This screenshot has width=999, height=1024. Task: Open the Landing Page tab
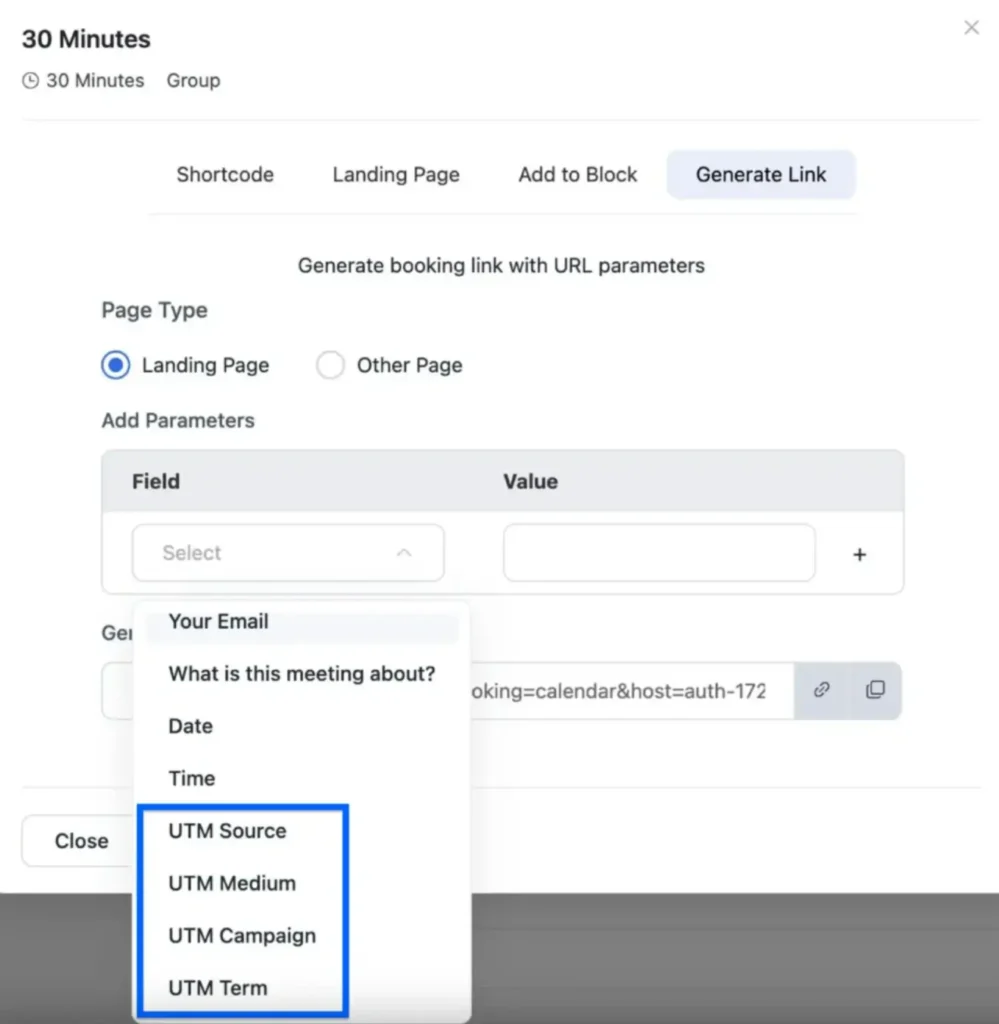tap(396, 175)
